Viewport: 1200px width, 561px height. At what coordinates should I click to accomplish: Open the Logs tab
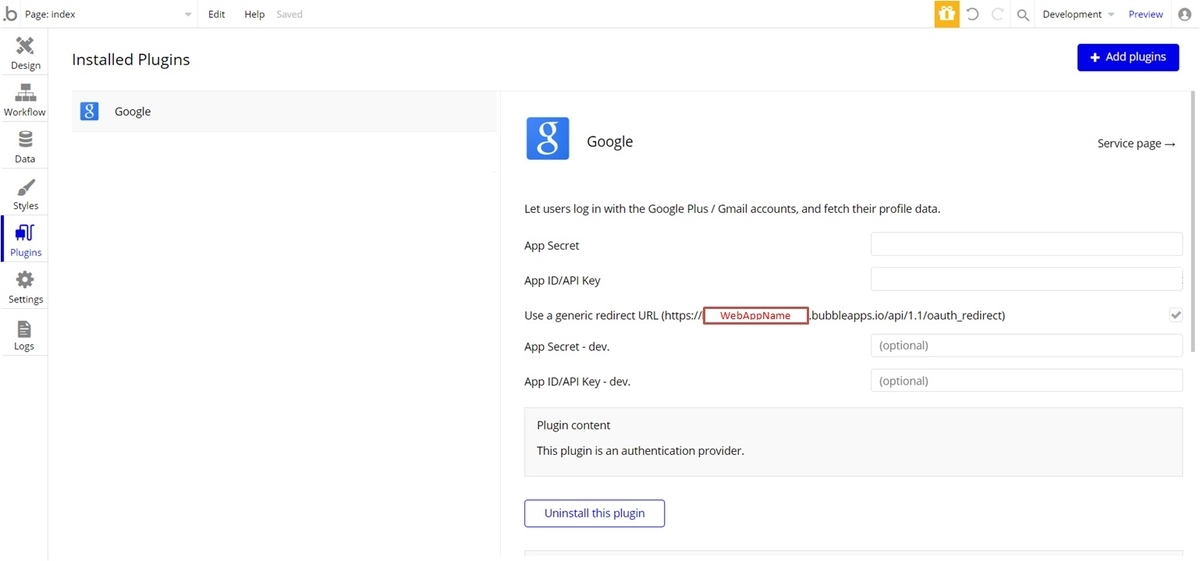25,335
